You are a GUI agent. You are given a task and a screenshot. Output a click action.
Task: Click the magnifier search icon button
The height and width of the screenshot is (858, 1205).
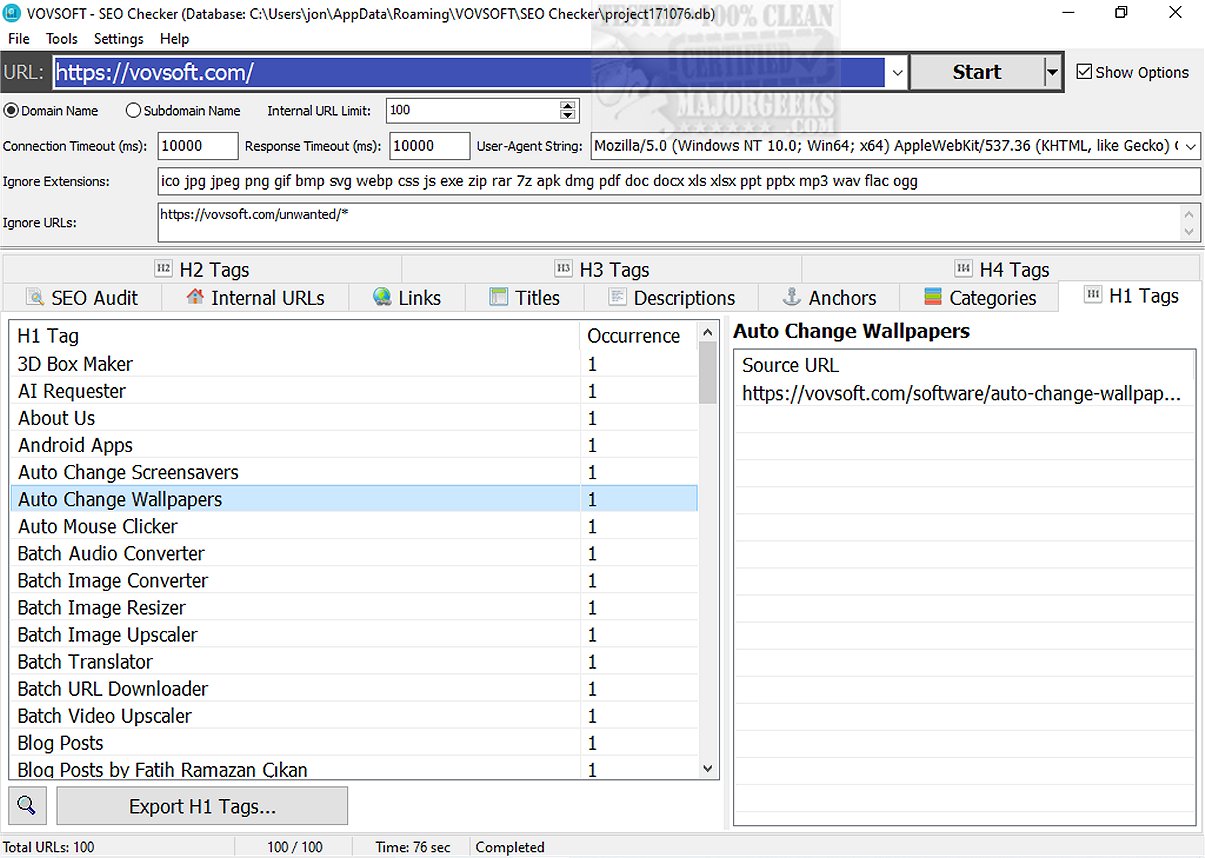pos(27,806)
